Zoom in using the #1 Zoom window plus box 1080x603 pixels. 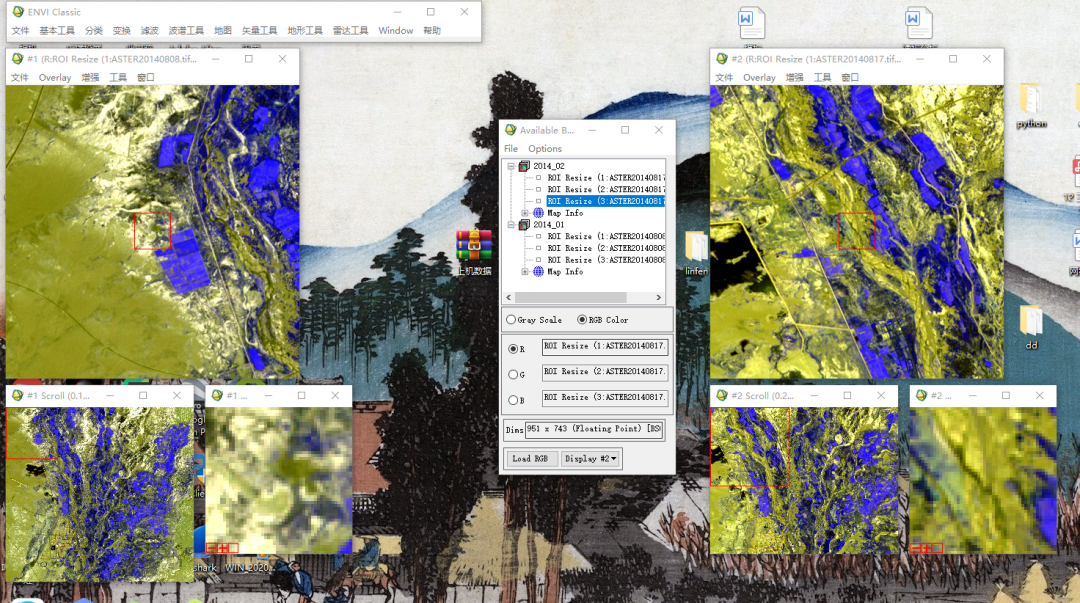222,549
